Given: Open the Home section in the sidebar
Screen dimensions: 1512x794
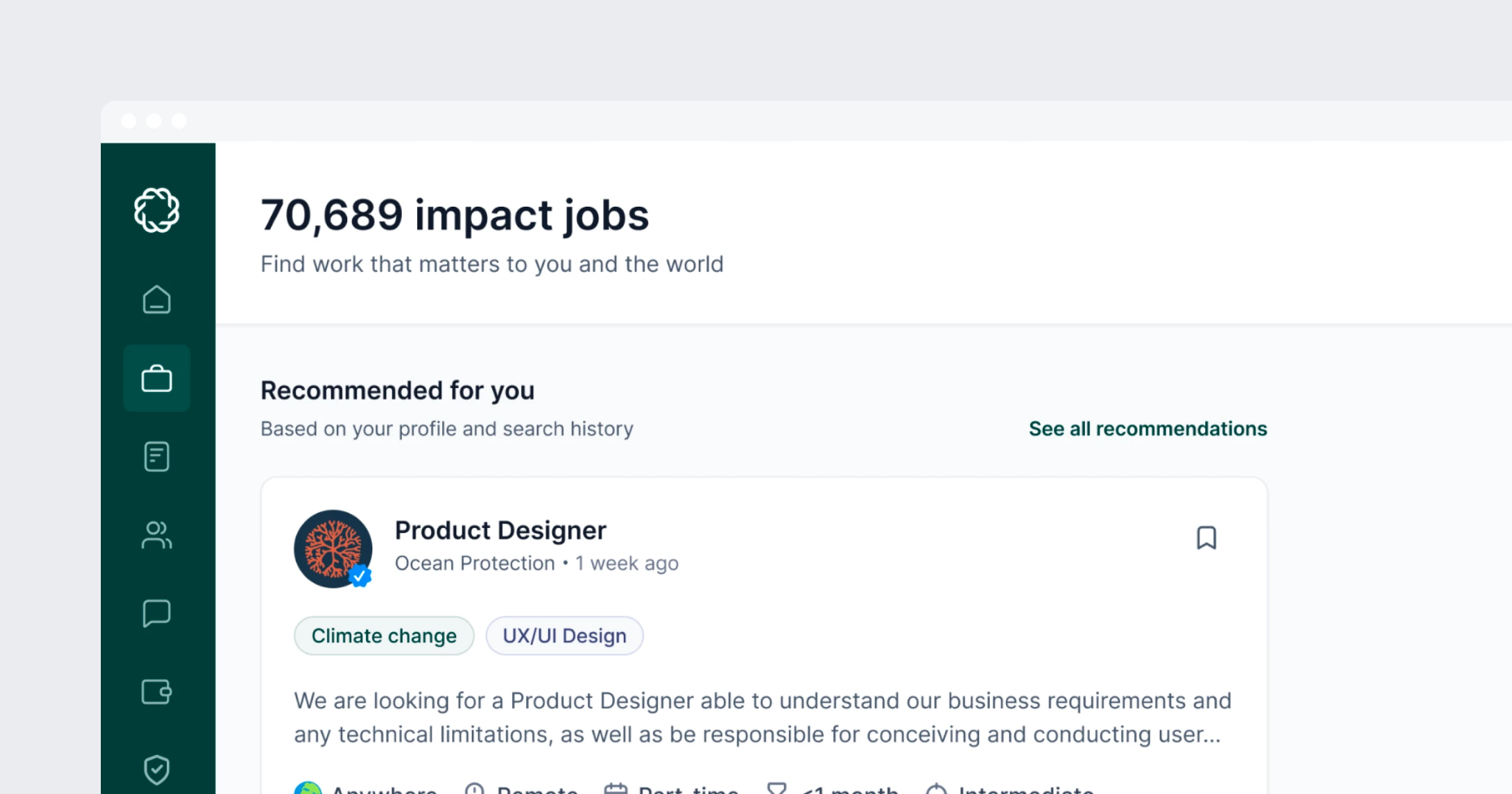Looking at the screenshot, I should pos(157,301).
